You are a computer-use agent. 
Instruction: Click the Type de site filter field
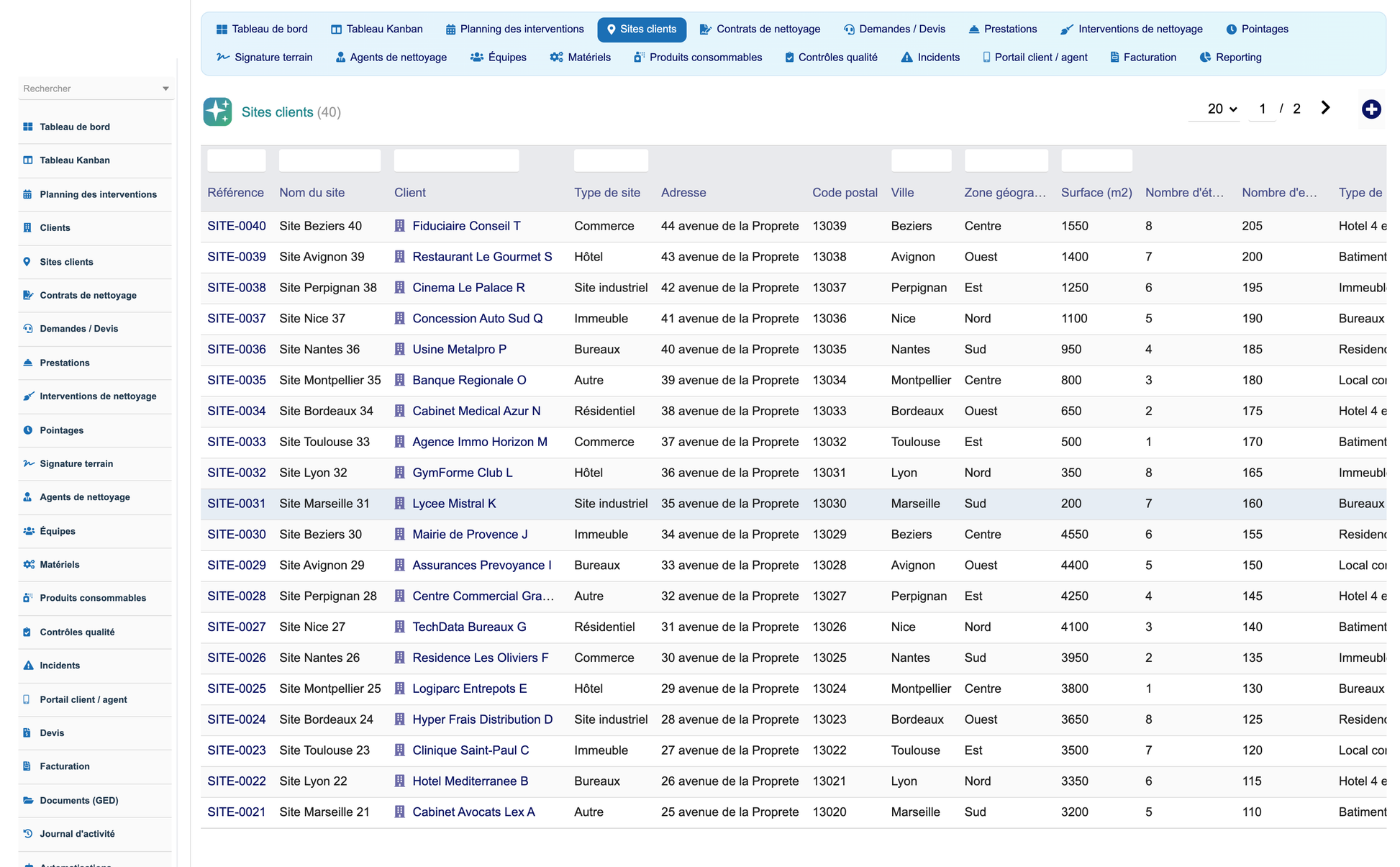tap(611, 160)
